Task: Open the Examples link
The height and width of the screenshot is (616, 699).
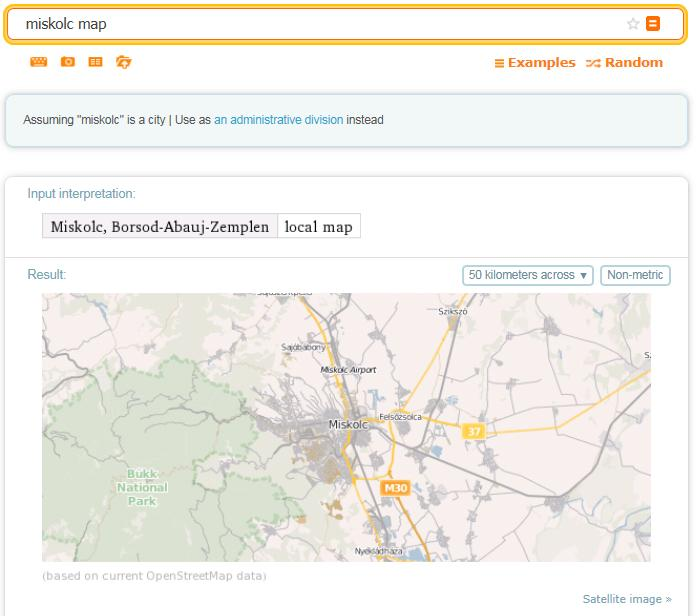Action: click(x=535, y=62)
